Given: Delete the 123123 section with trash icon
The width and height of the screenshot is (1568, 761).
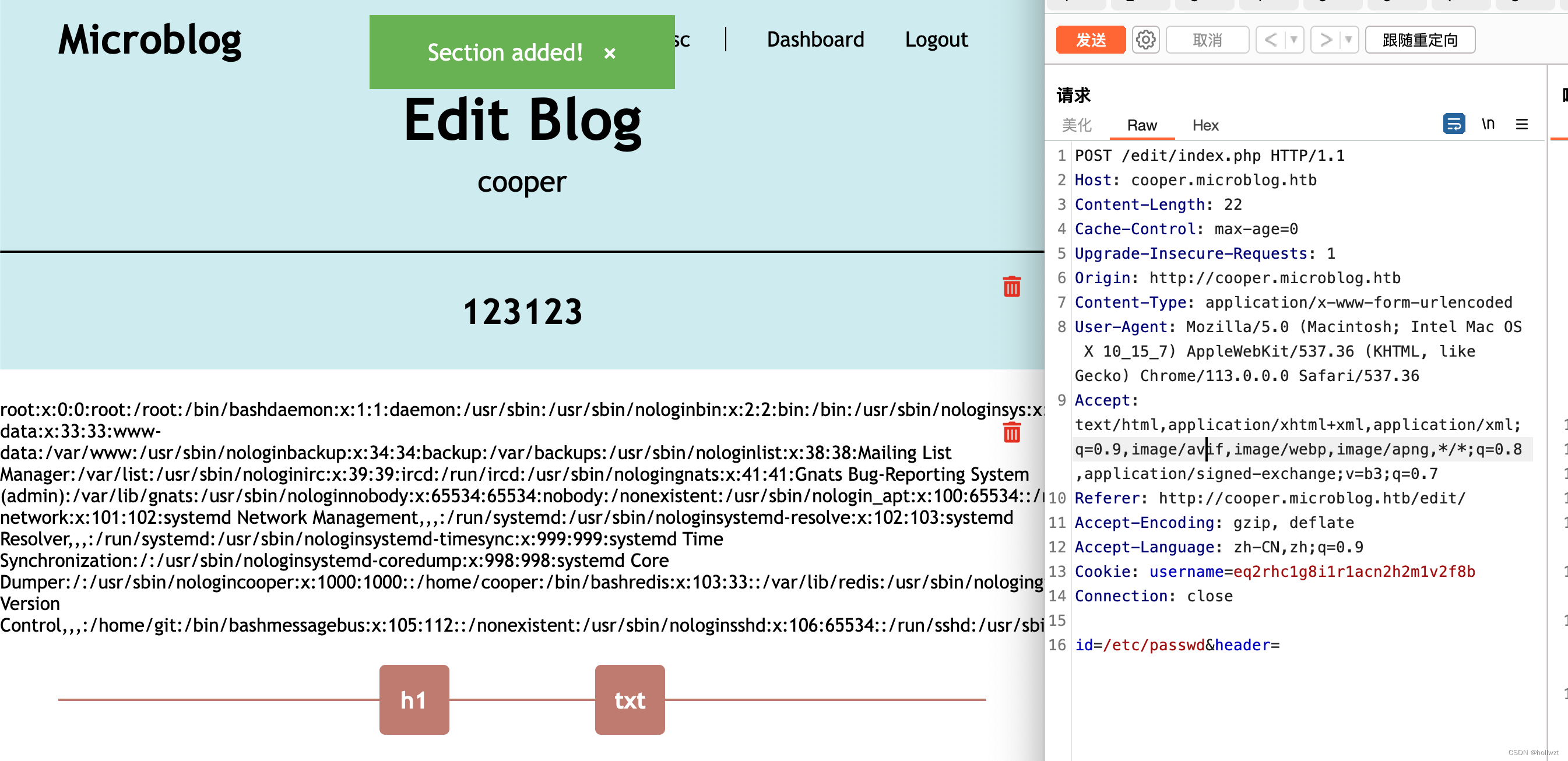Looking at the screenshot, I should pyautogui.click(x=1011, y=287).
